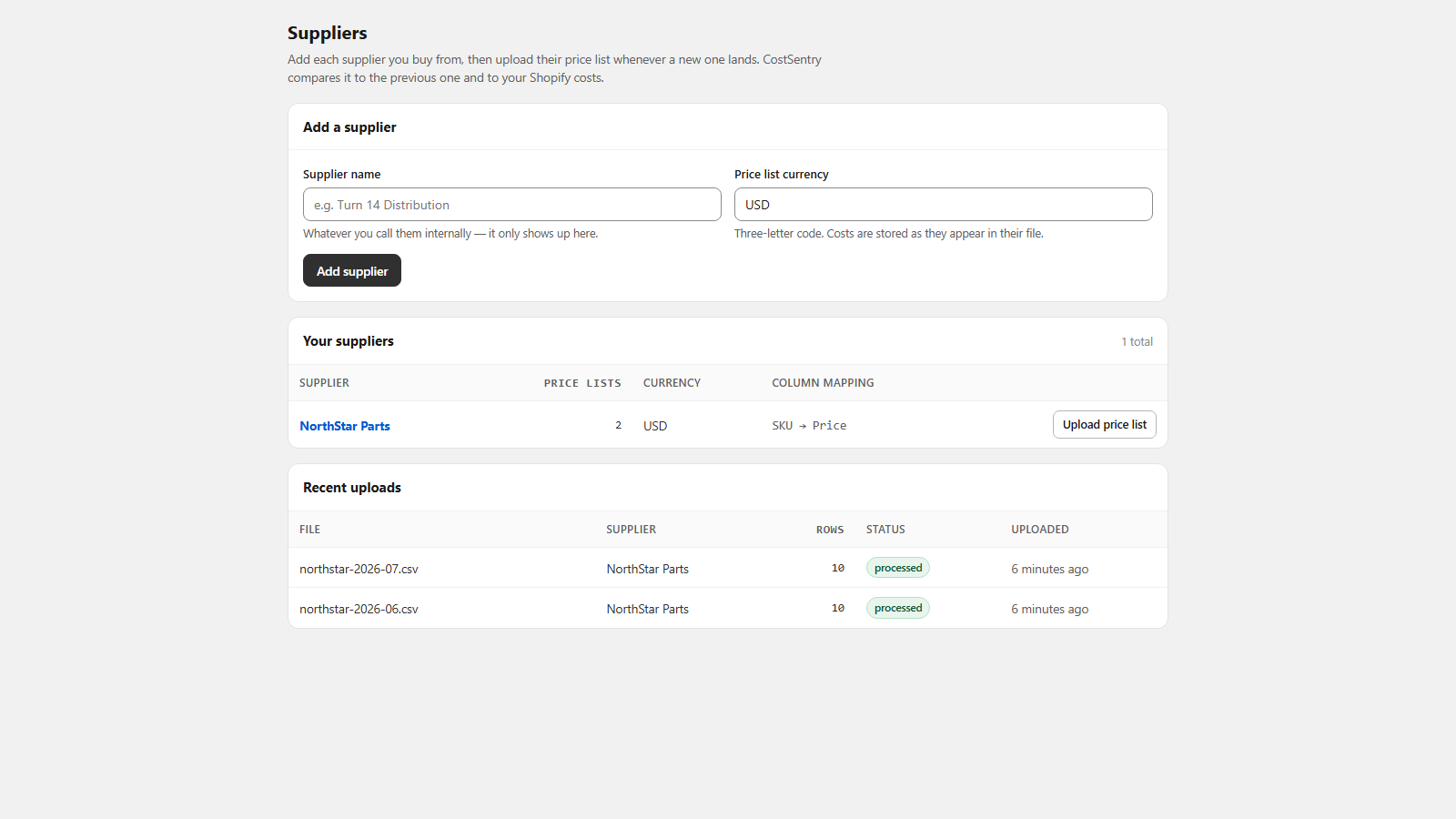Click the PRICE LISTS column header
The width and height of the screenshot is (1456, 819).
582,383
